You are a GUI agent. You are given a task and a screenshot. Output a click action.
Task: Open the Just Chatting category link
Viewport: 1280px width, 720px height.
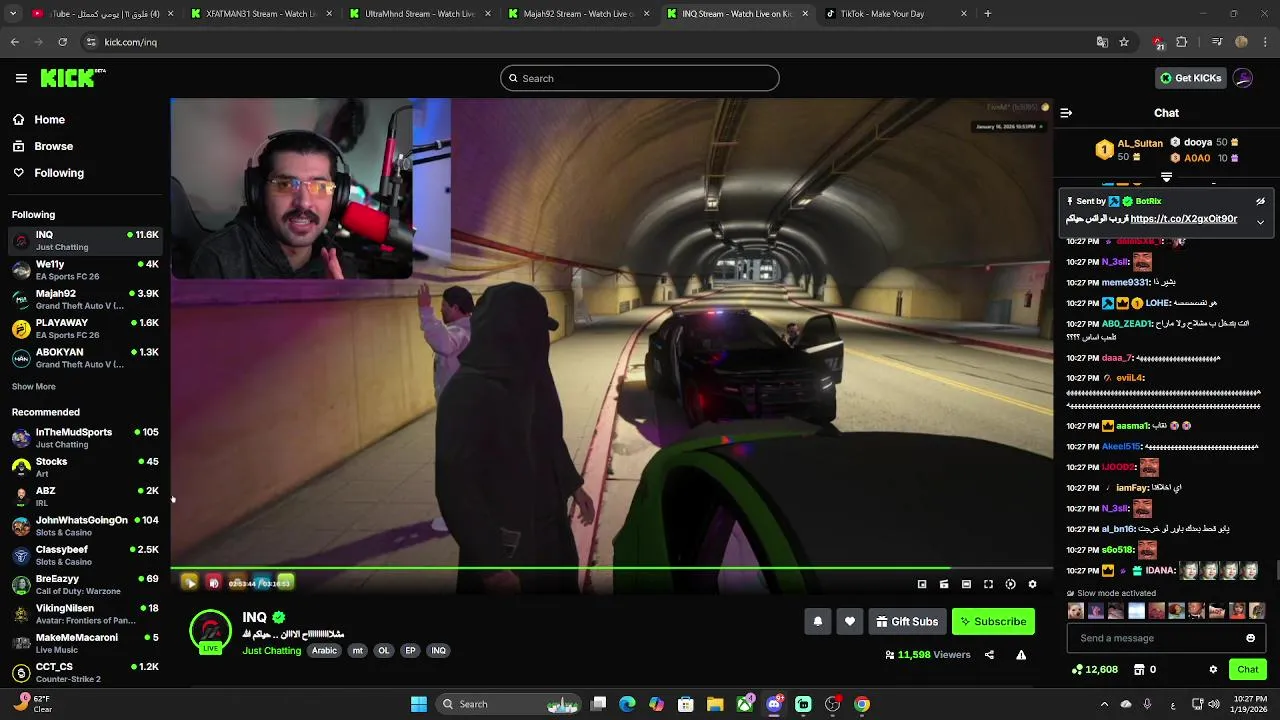pyautogui.click(x=271, y=650)
